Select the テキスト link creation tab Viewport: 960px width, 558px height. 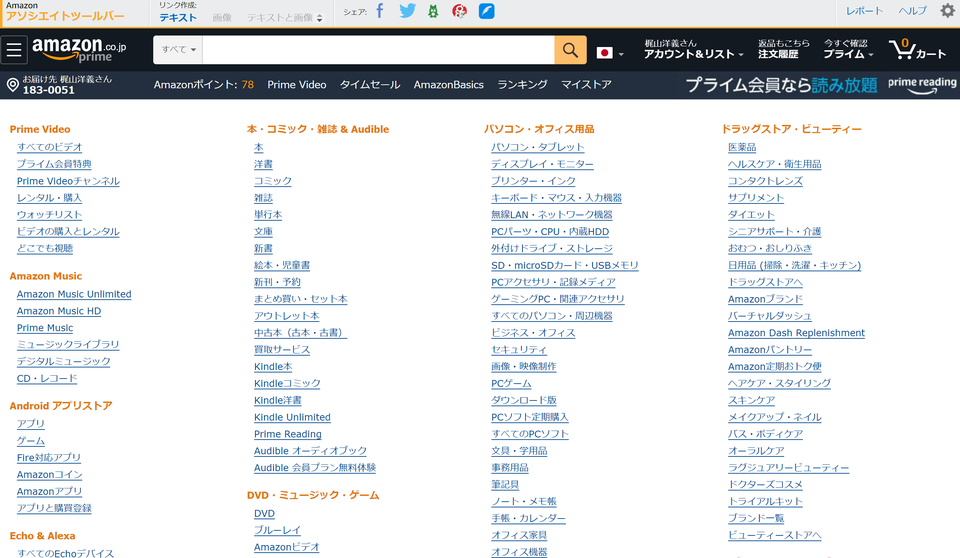pos(178,18)
